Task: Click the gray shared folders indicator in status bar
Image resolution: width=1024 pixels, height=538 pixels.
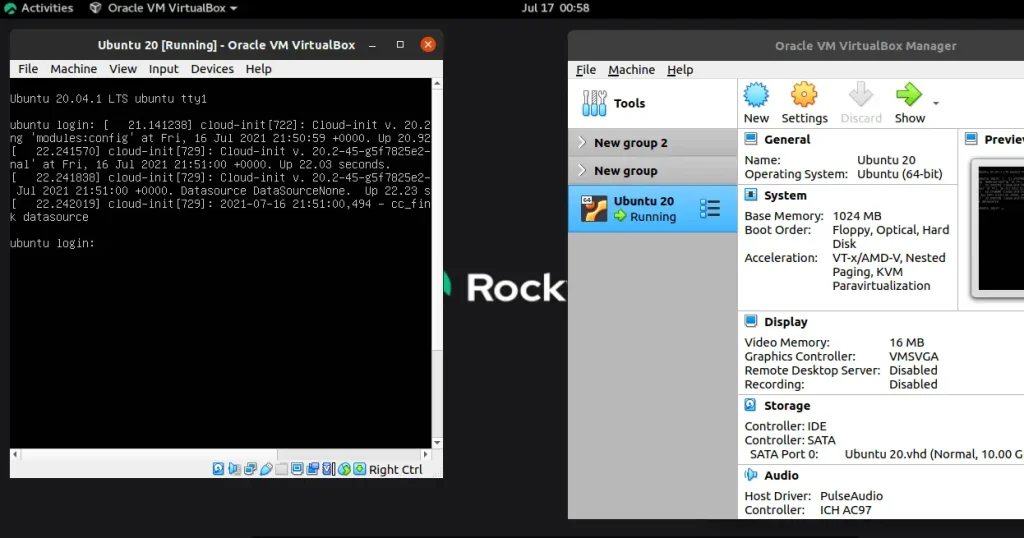Action: pyautogui.click(x=281, y=469)
